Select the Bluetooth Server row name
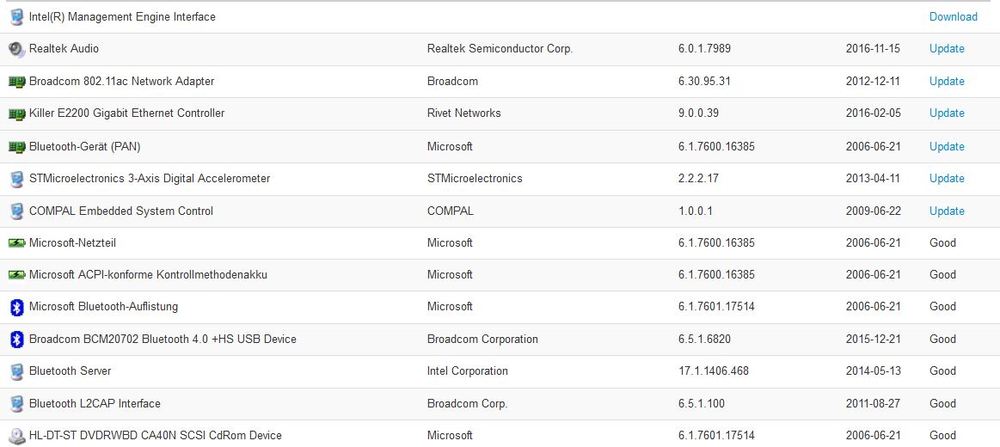This screenshot has width=1000, height=447. click(x=69, y=371)
